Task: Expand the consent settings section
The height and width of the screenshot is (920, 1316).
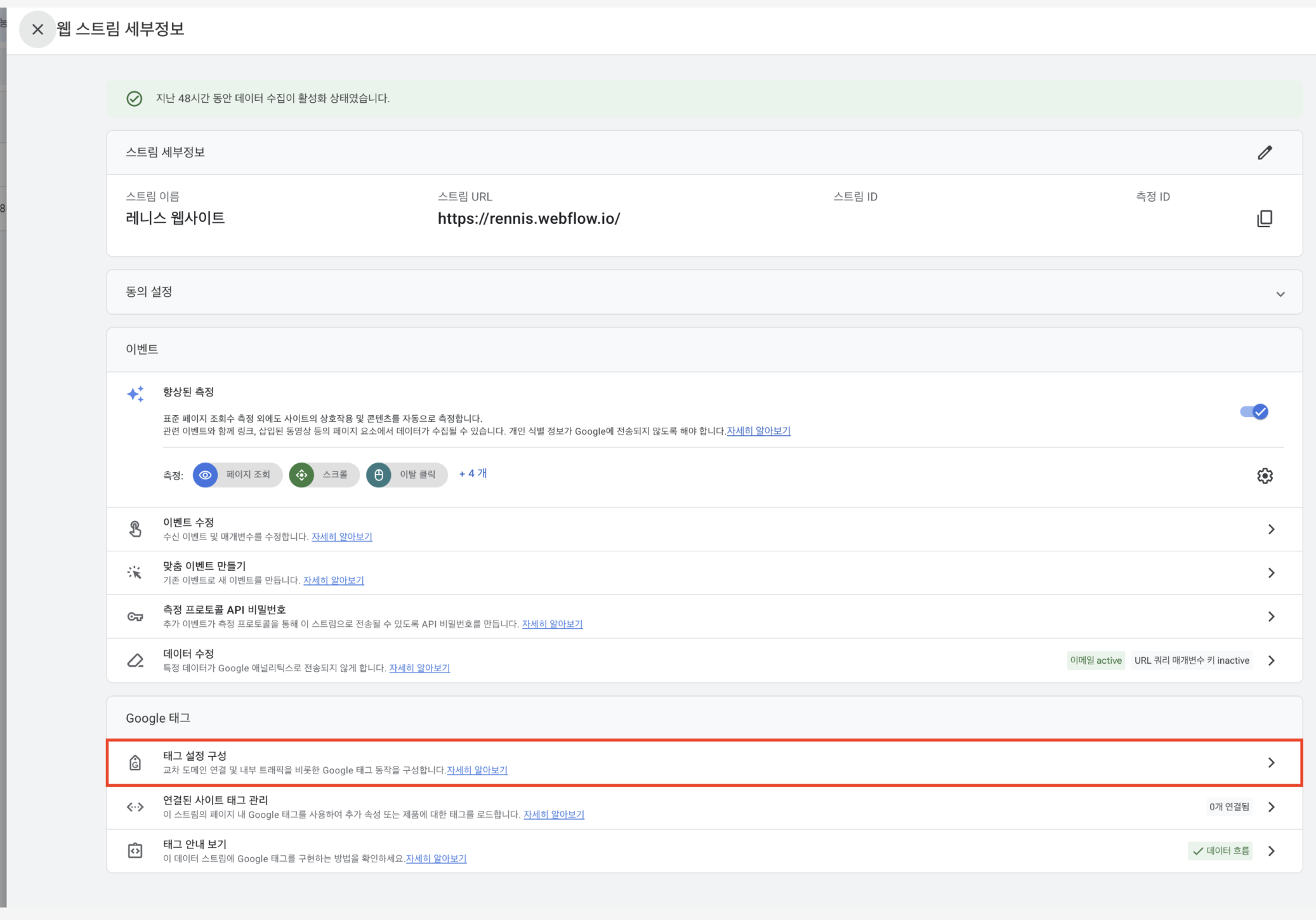Action: (1280, 293)
